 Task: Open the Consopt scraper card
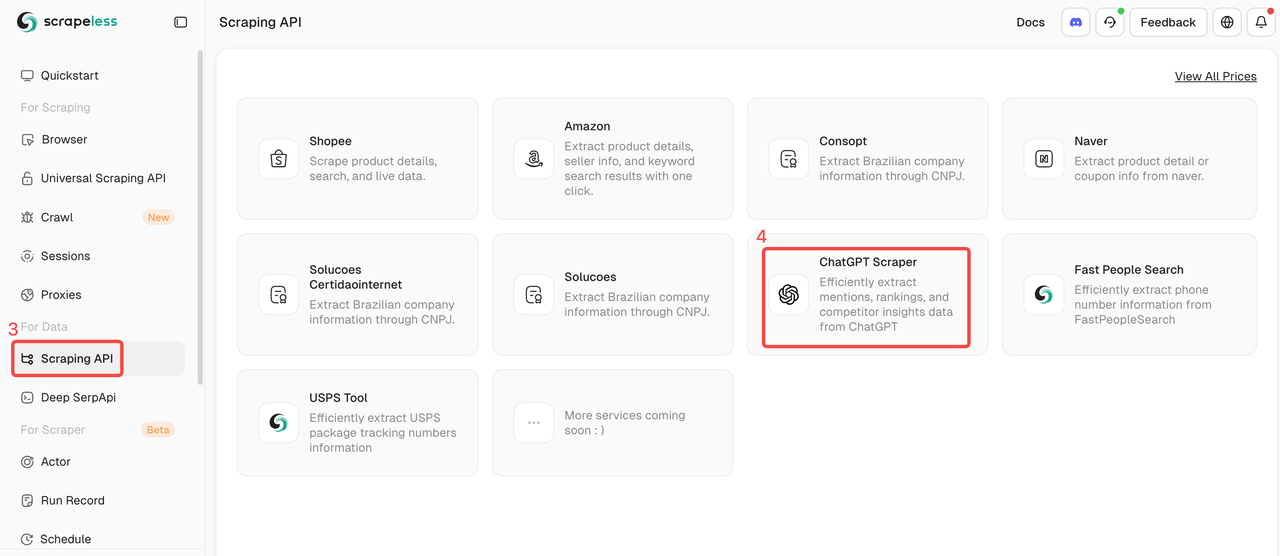867,159
